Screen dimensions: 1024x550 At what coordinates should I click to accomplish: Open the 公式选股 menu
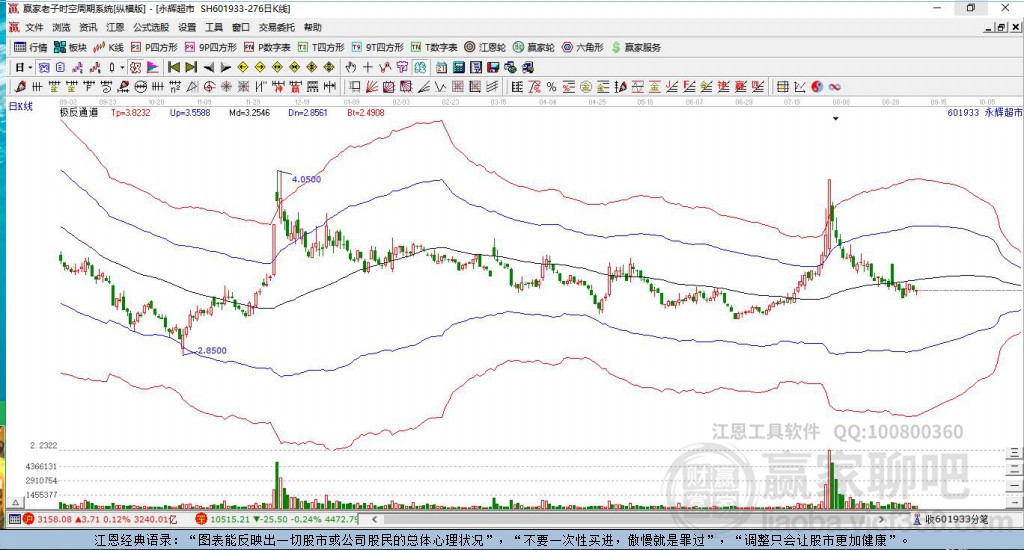pyautogui.click(x=151, y=27)
